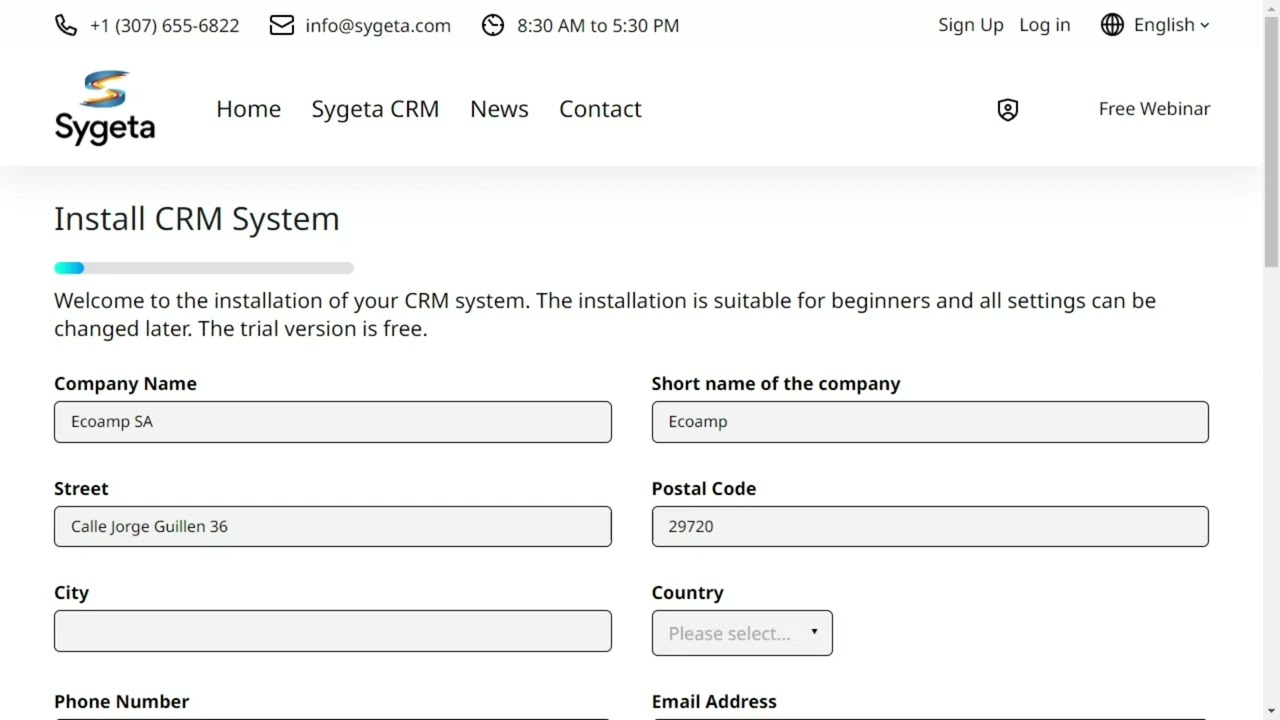Open the Contact page
The width and height of the screenshot is (1280, 720).
tap(600, 109)
